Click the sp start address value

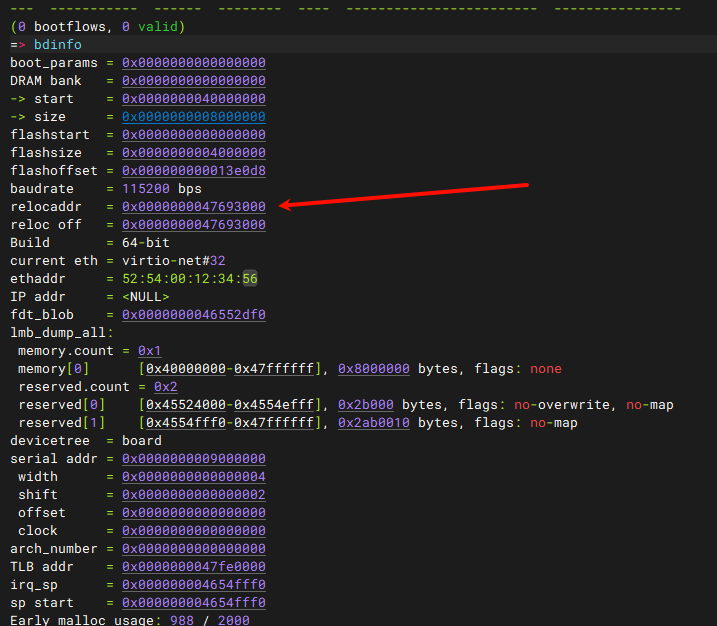click(x=194, y=603)
